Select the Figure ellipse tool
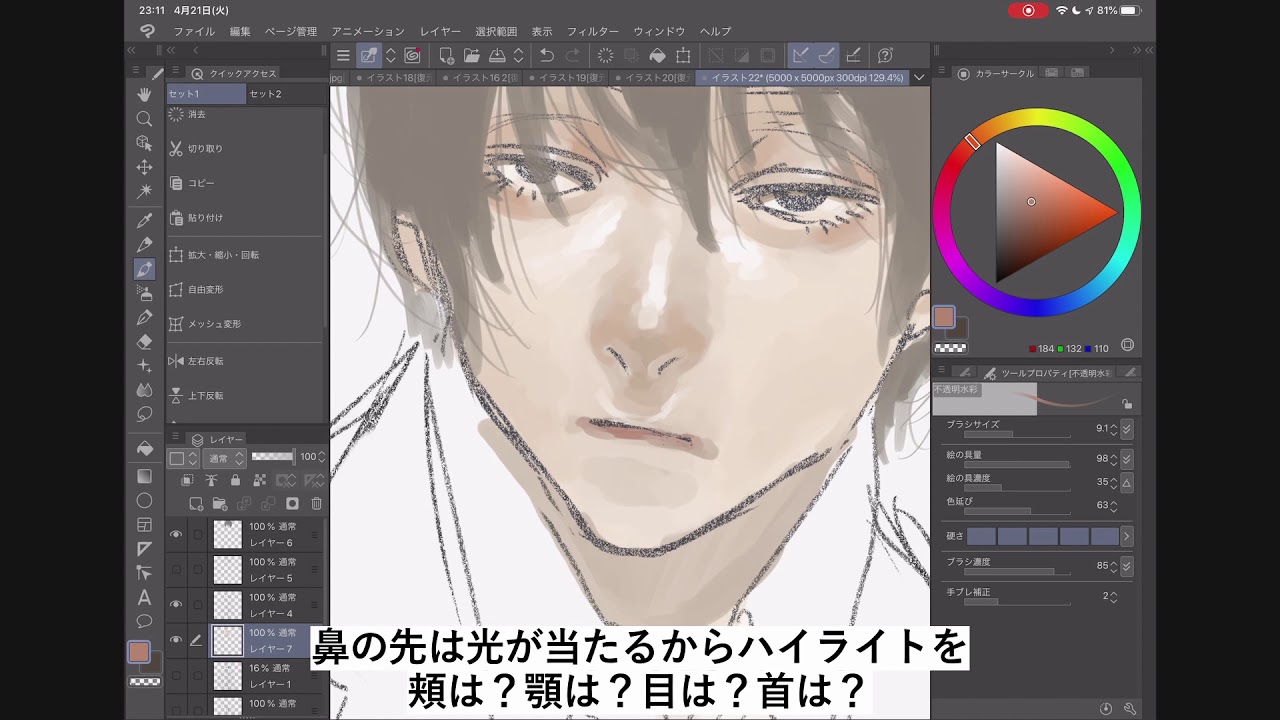Screen dimensions: 1280x720 144,500
